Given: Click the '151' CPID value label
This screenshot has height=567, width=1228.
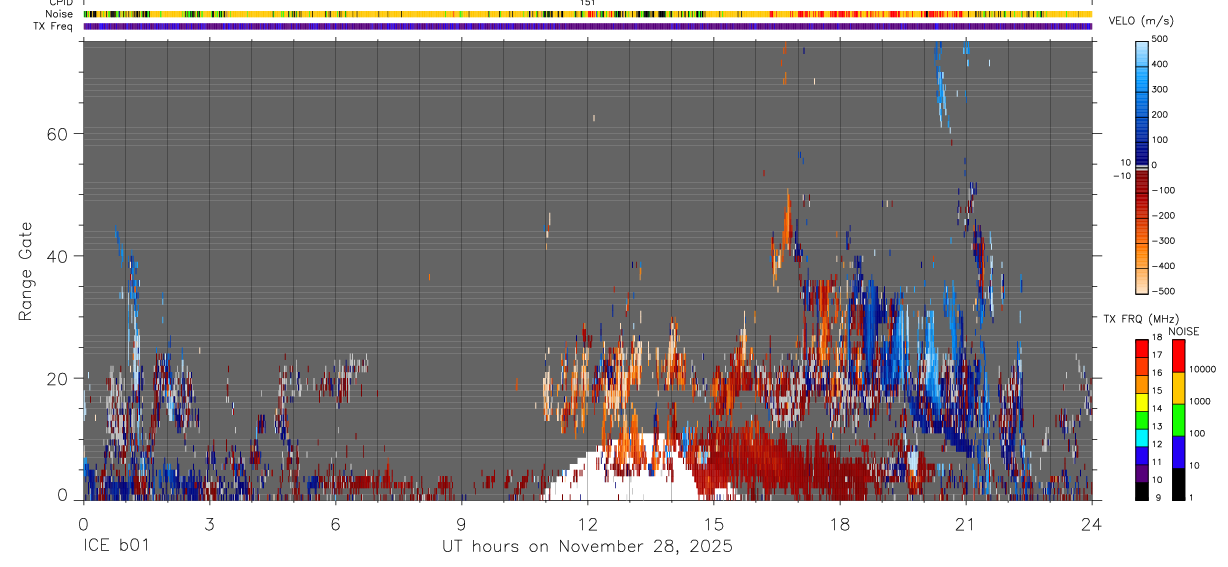Looking at the screenshot, I should pyautogui.click(x=588, y=3).
